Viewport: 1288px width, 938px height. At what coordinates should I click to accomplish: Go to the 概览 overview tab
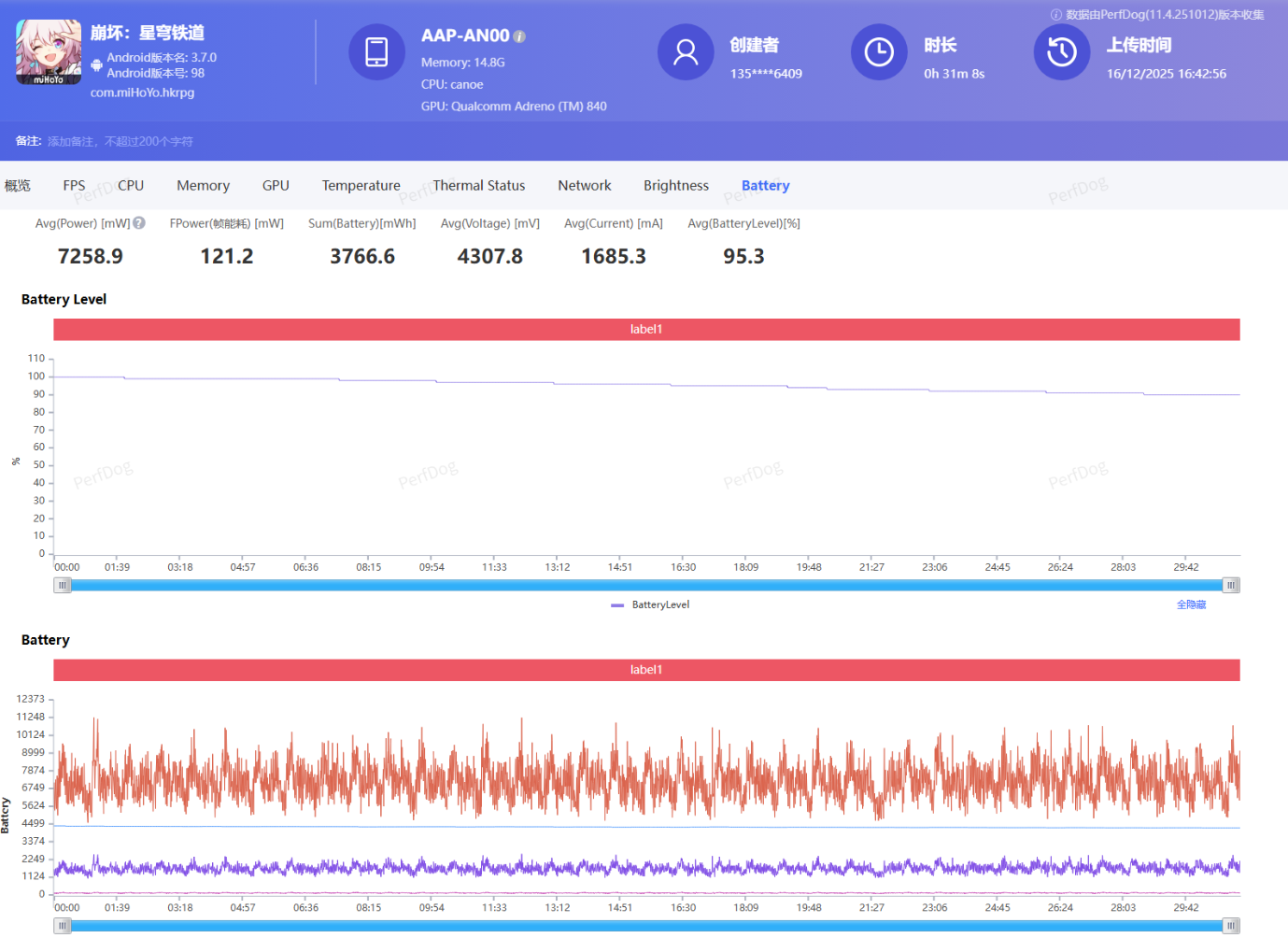click(x=18, y=186)
